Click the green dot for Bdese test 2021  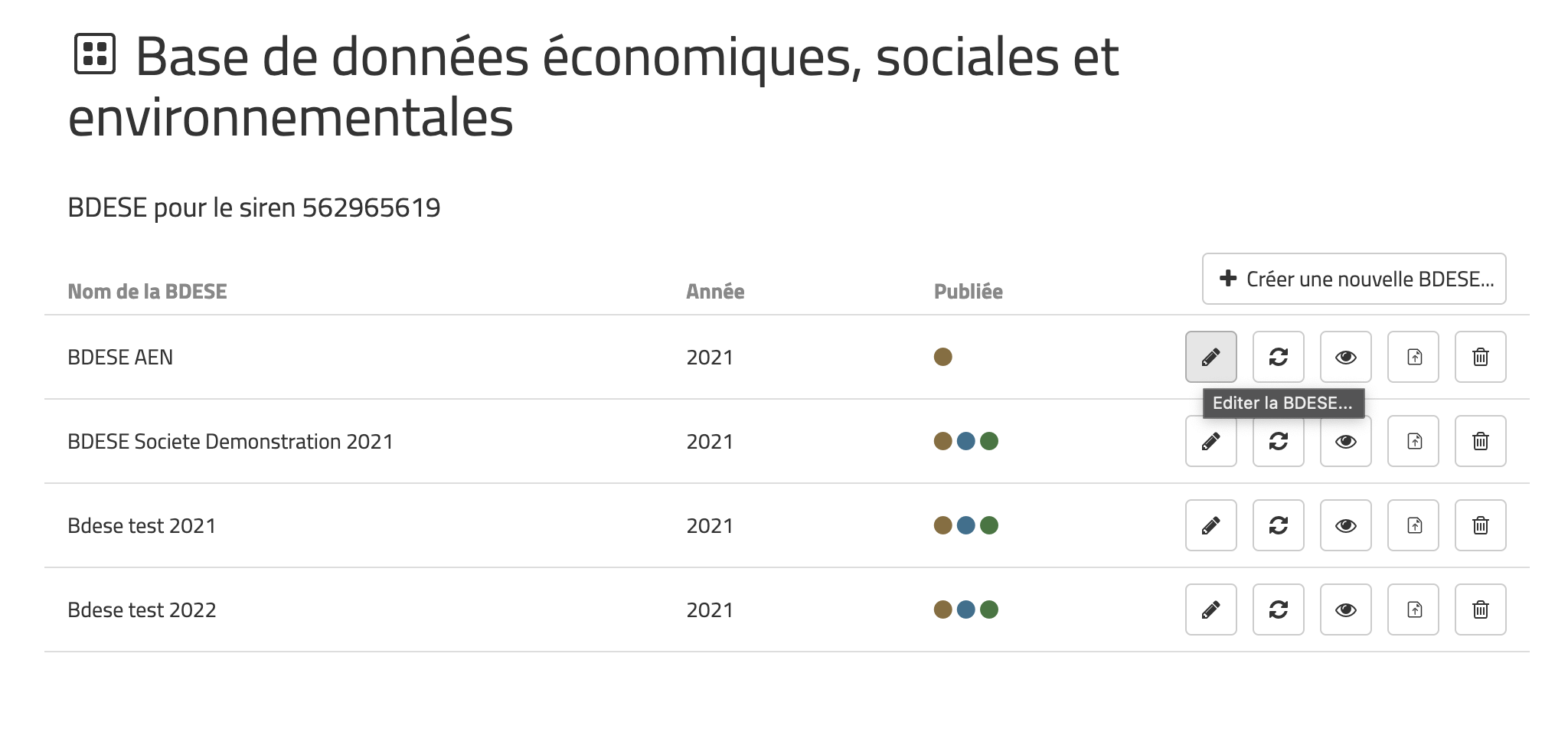click(989, 525)
